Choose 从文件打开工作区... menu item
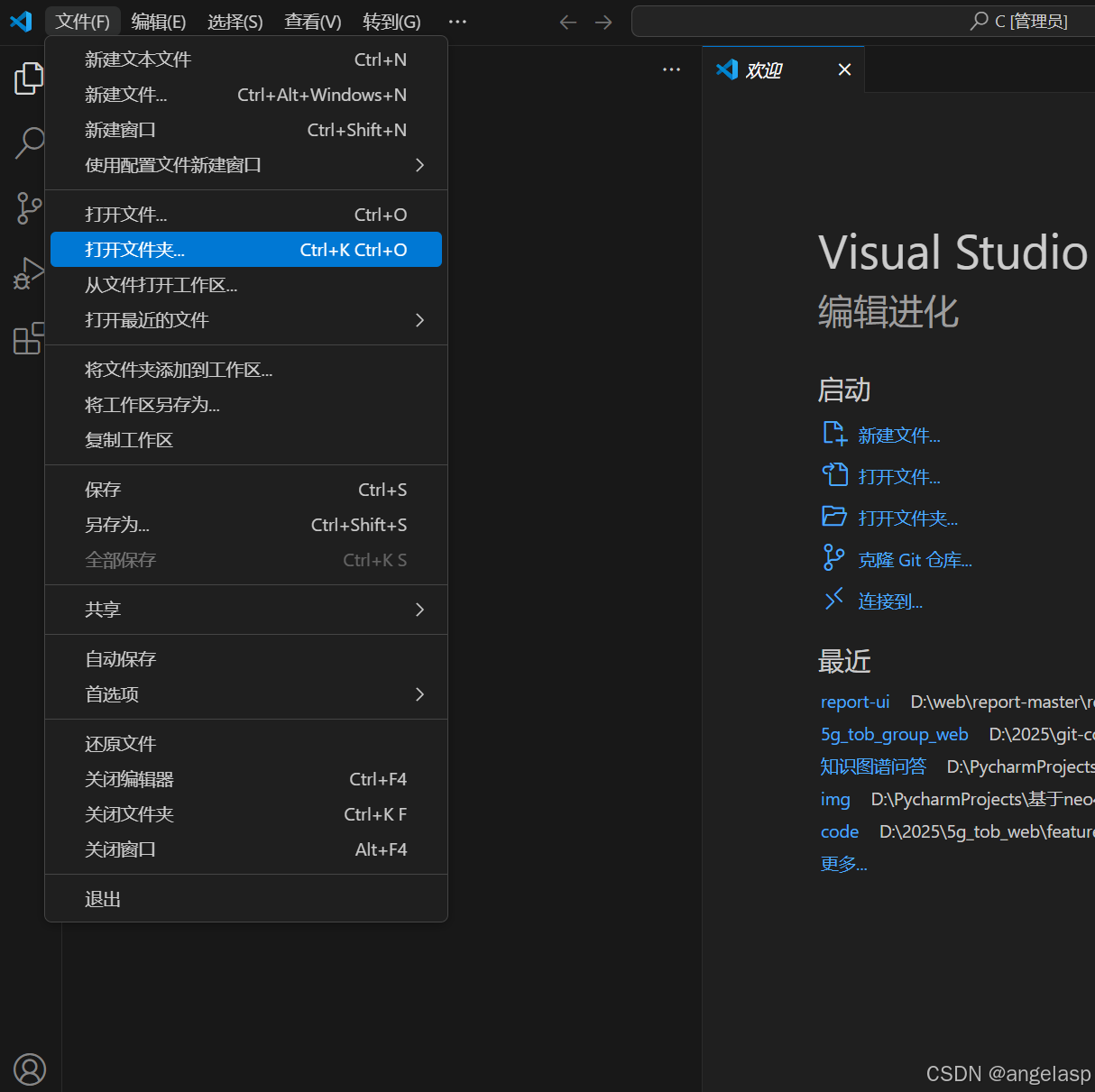This screenshot has width=1095, height=1092. (246, 285)
